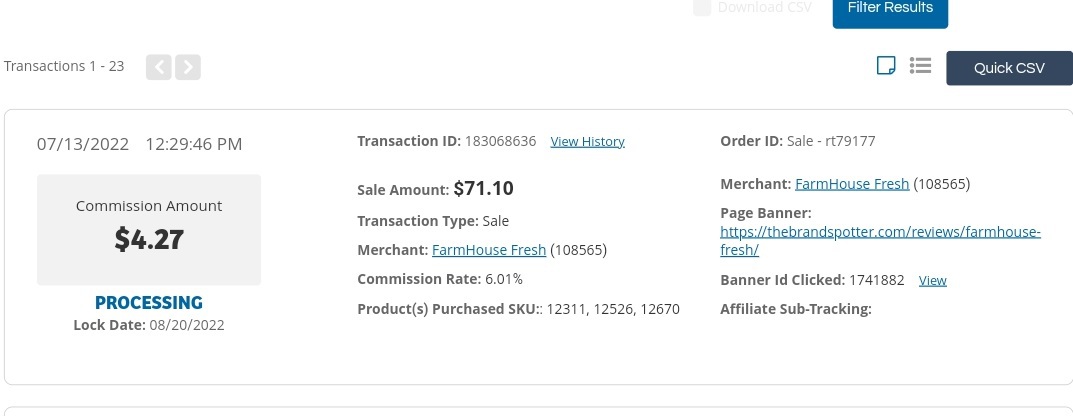Click the PROCESSING status label

[148, 302]
